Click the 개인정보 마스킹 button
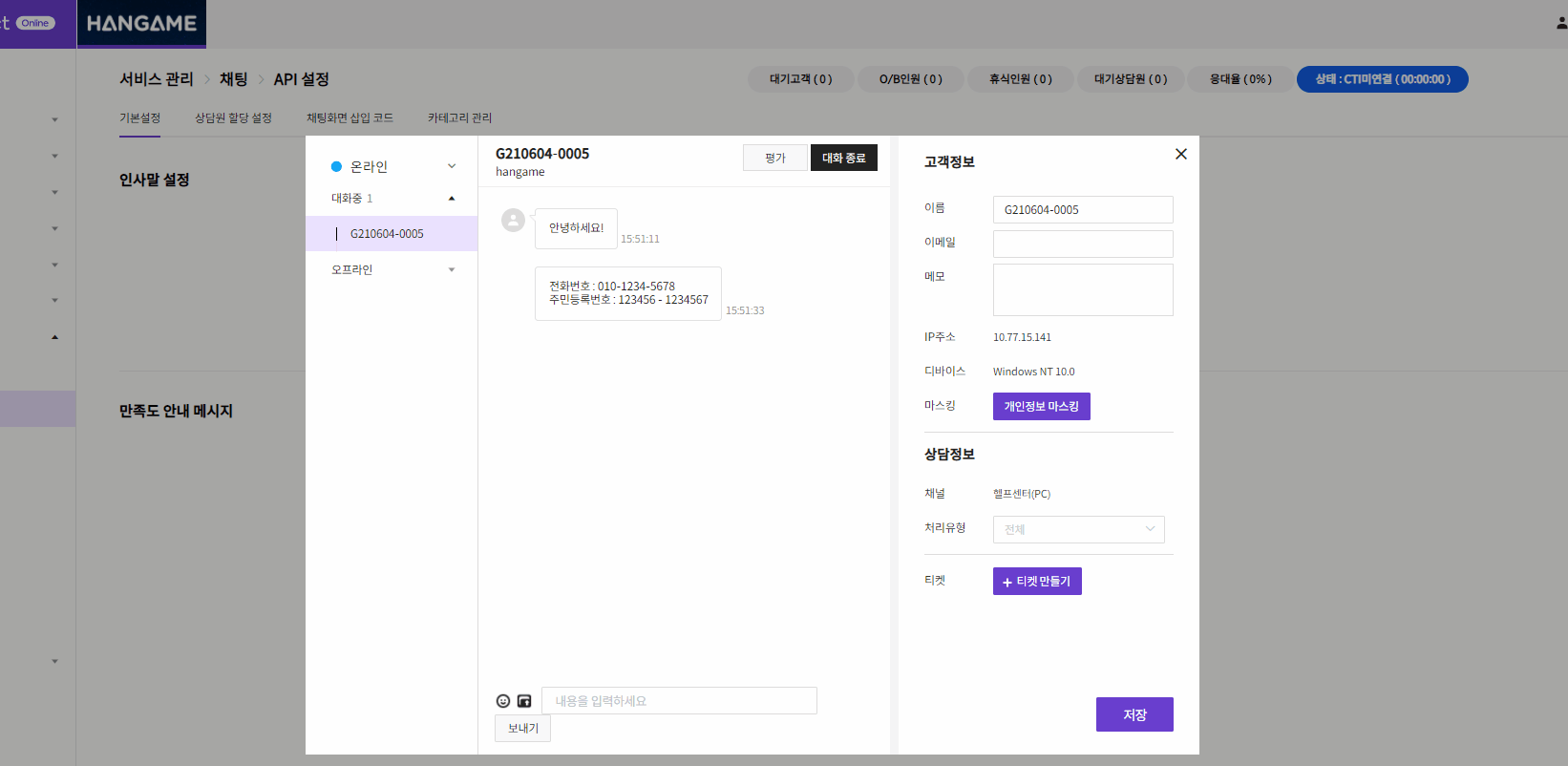Image resolution: width=1568 pixels, height=766 pixels. [1042, 406]
